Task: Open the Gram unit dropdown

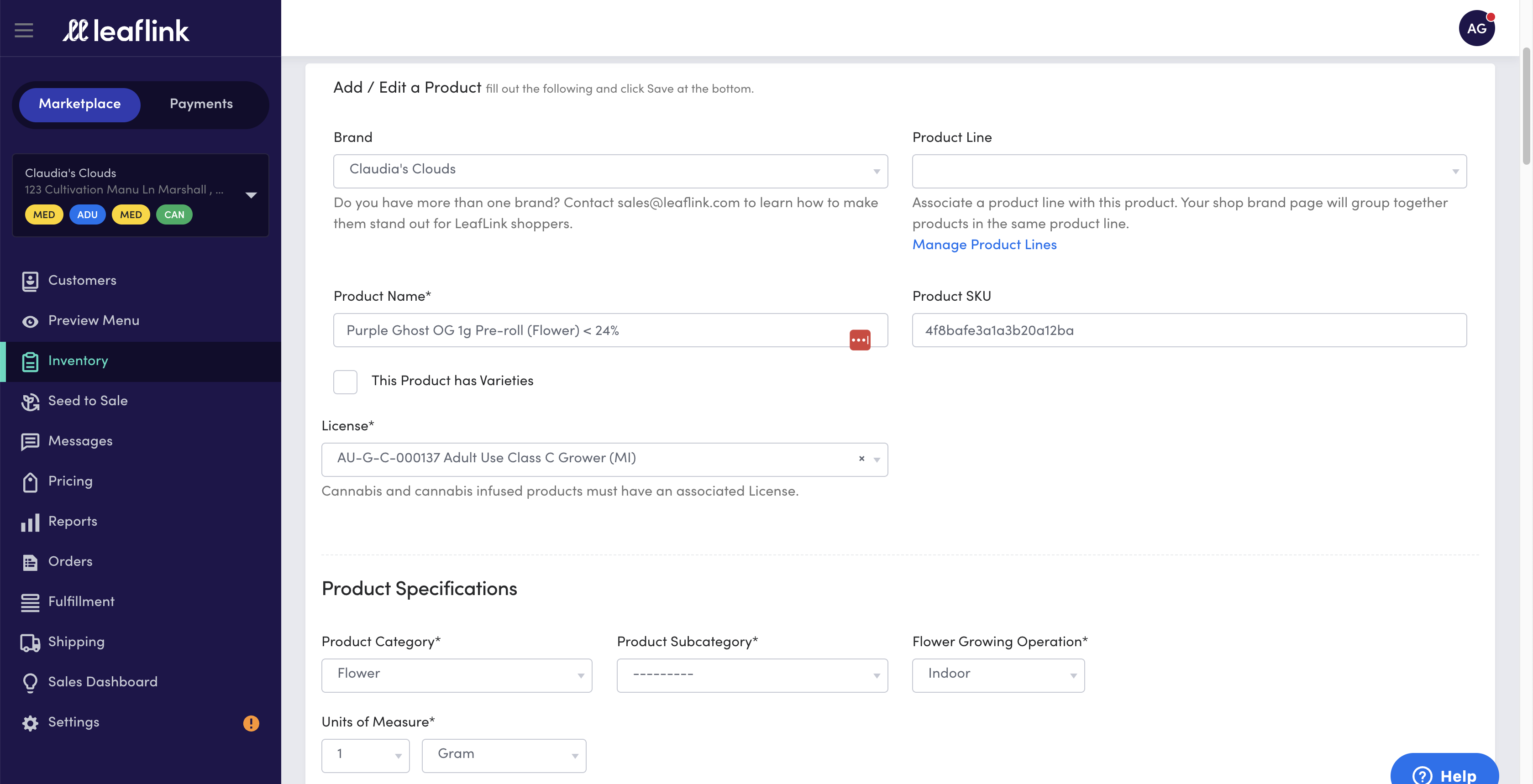Action: pyautogui.click(x=504, y=755)
